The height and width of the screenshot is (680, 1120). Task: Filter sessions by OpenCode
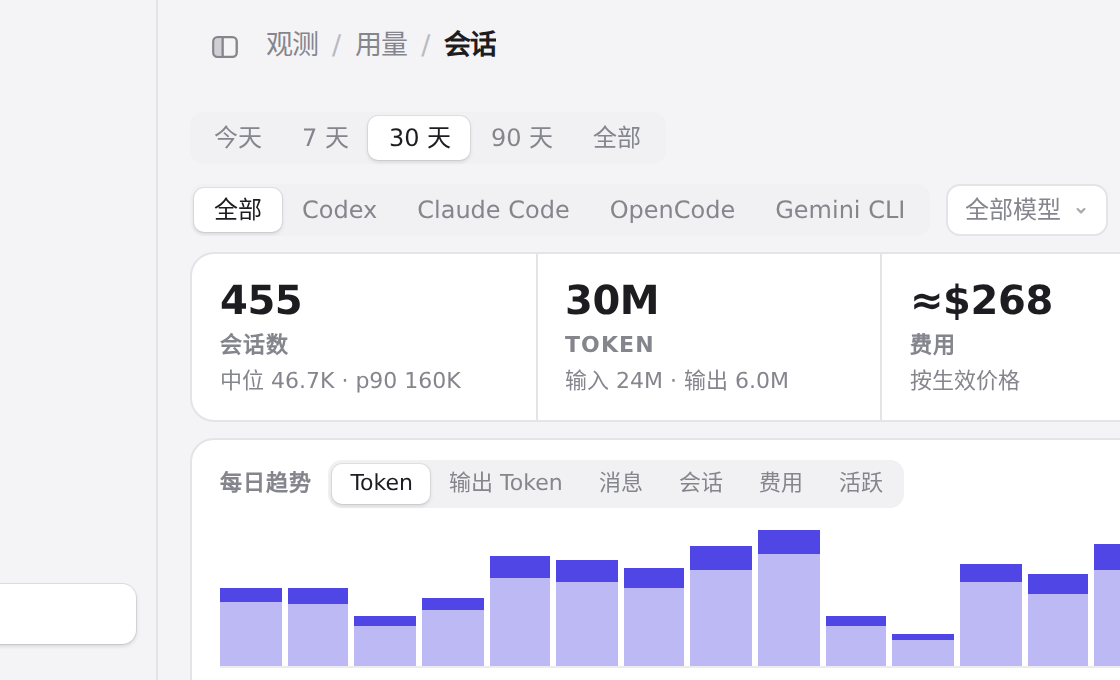(672, 210)
